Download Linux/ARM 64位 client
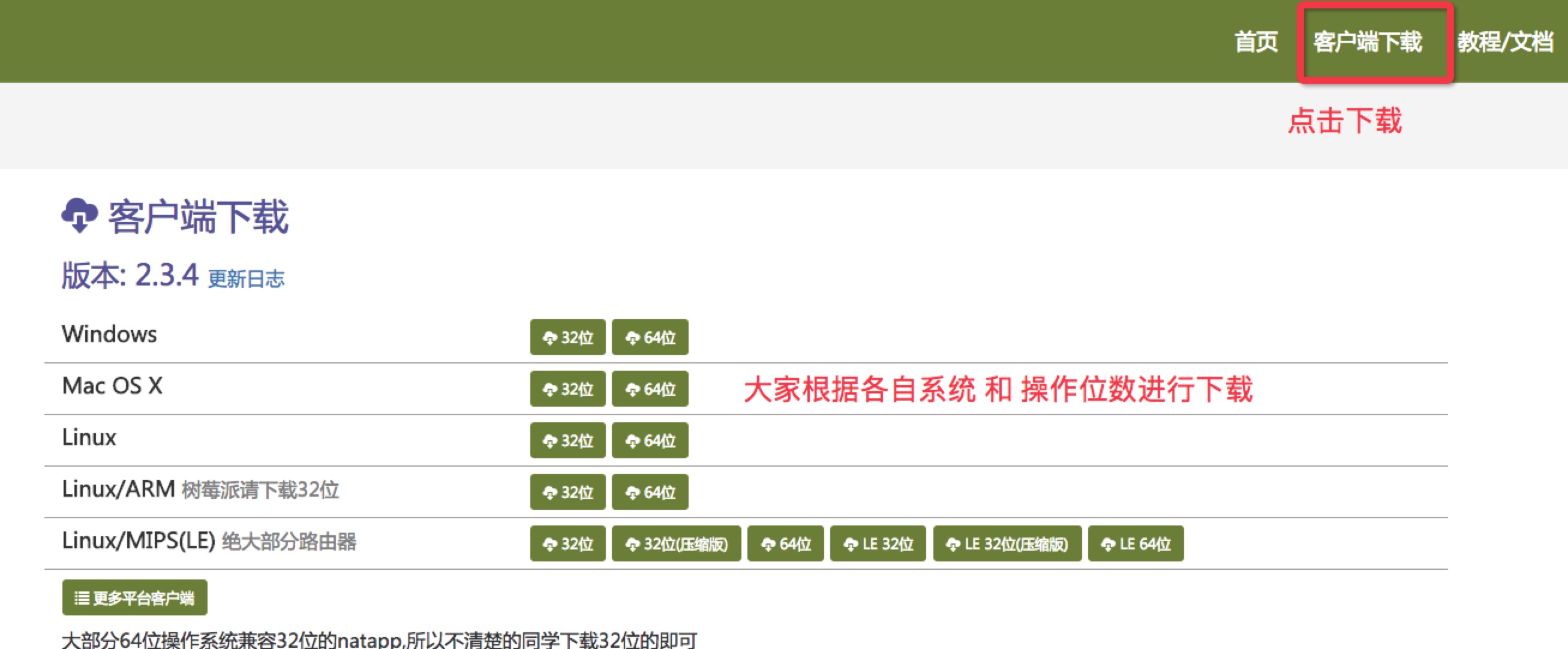The image size is (1568, 649). 650,492
